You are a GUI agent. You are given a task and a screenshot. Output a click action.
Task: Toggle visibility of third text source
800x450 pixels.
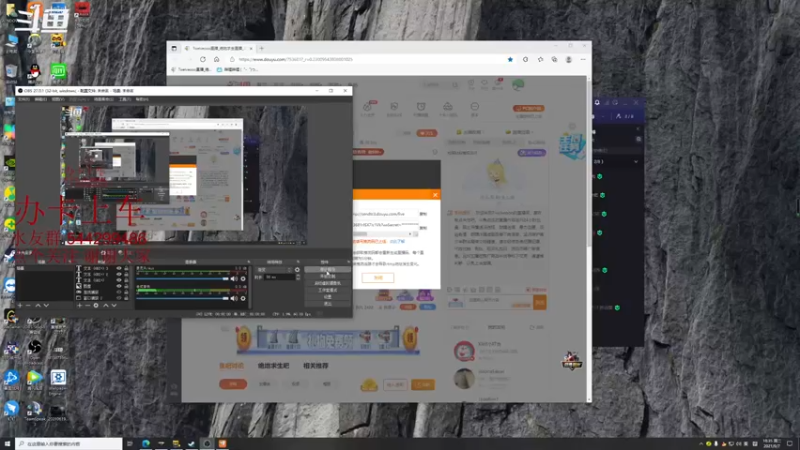119,280
